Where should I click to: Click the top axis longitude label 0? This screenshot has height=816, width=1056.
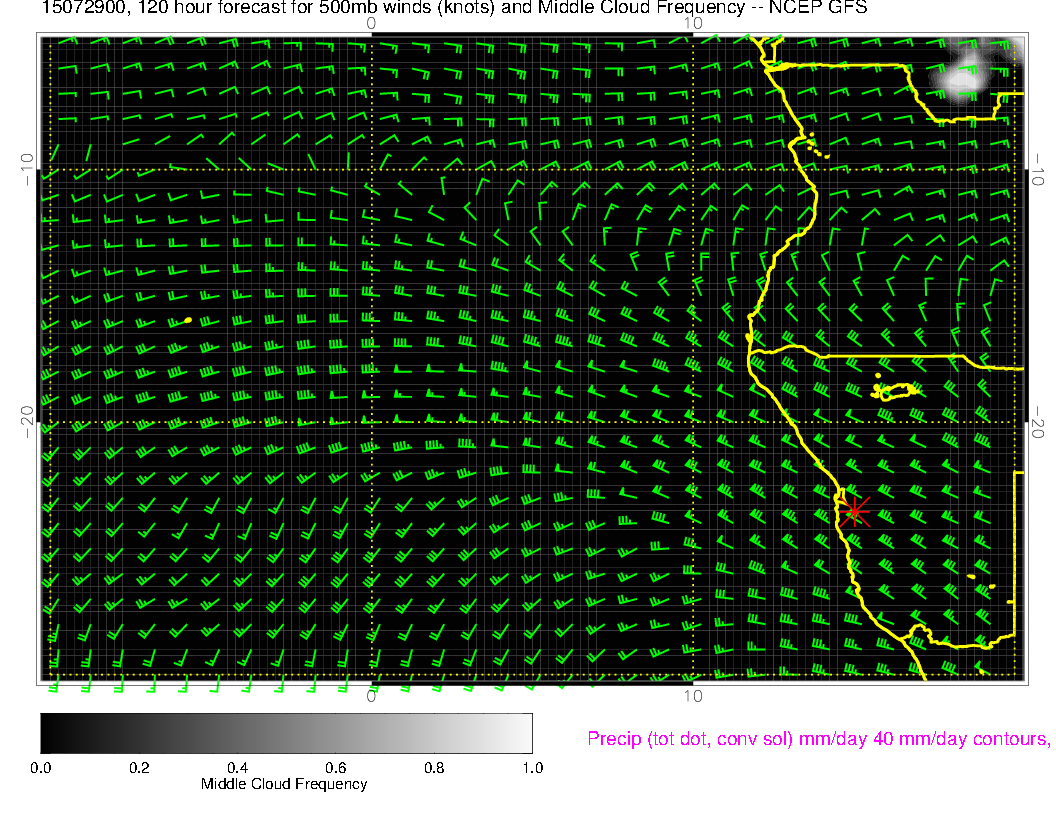click(371, 24)
